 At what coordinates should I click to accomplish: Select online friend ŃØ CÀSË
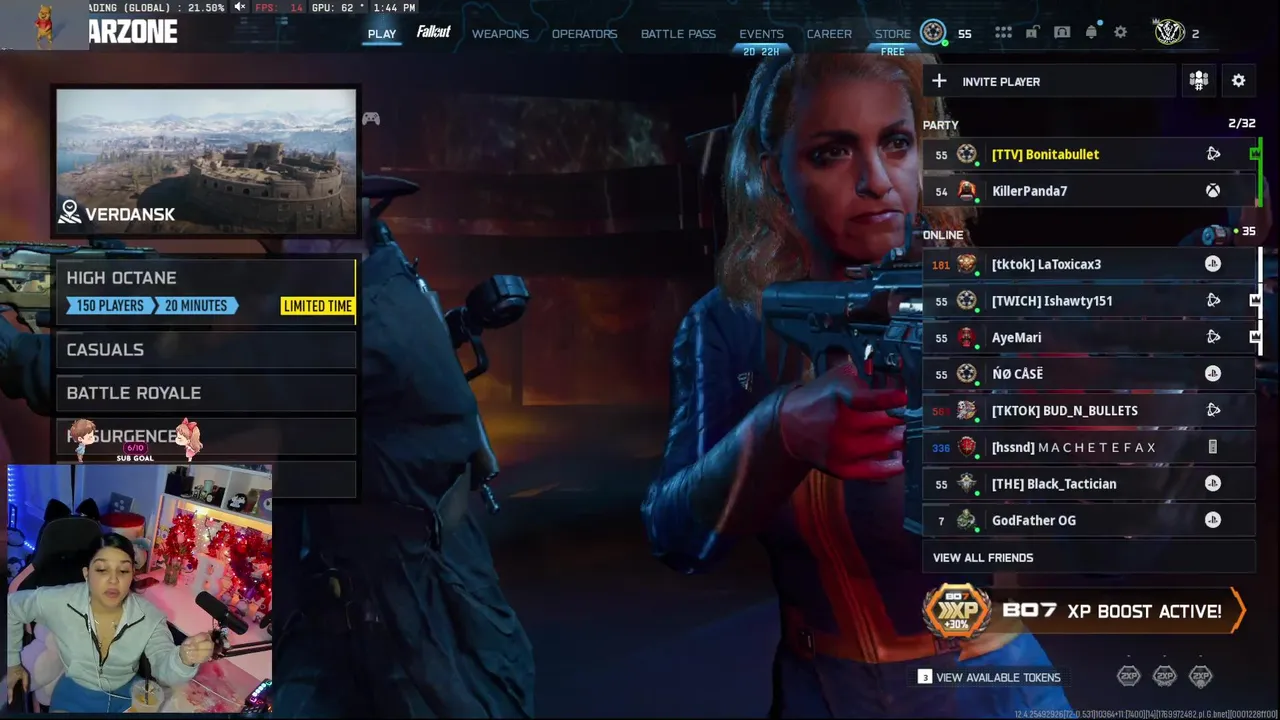pyautogui.click(x=1088, y=374)
